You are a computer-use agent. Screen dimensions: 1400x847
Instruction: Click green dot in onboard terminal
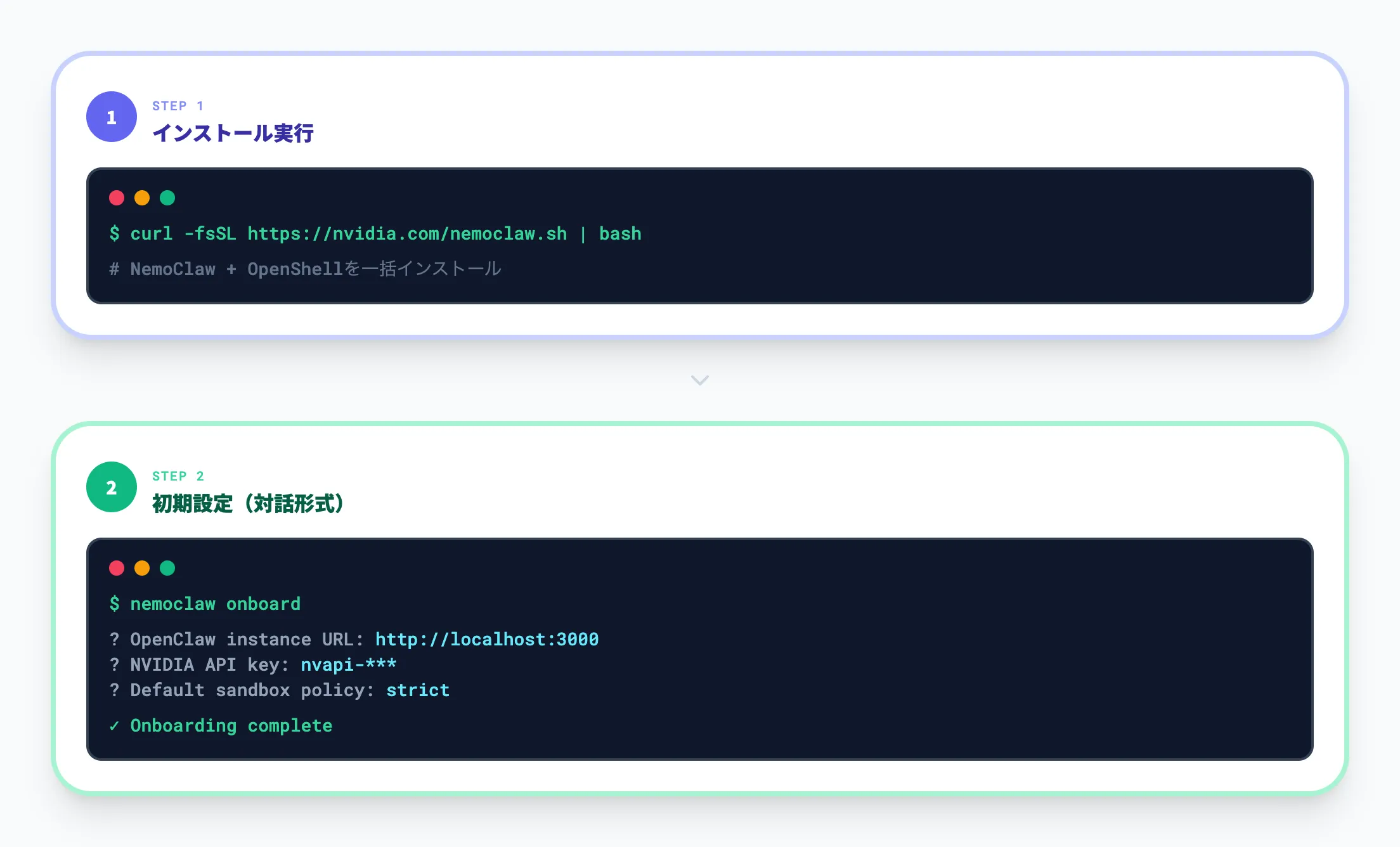[167, 568]
